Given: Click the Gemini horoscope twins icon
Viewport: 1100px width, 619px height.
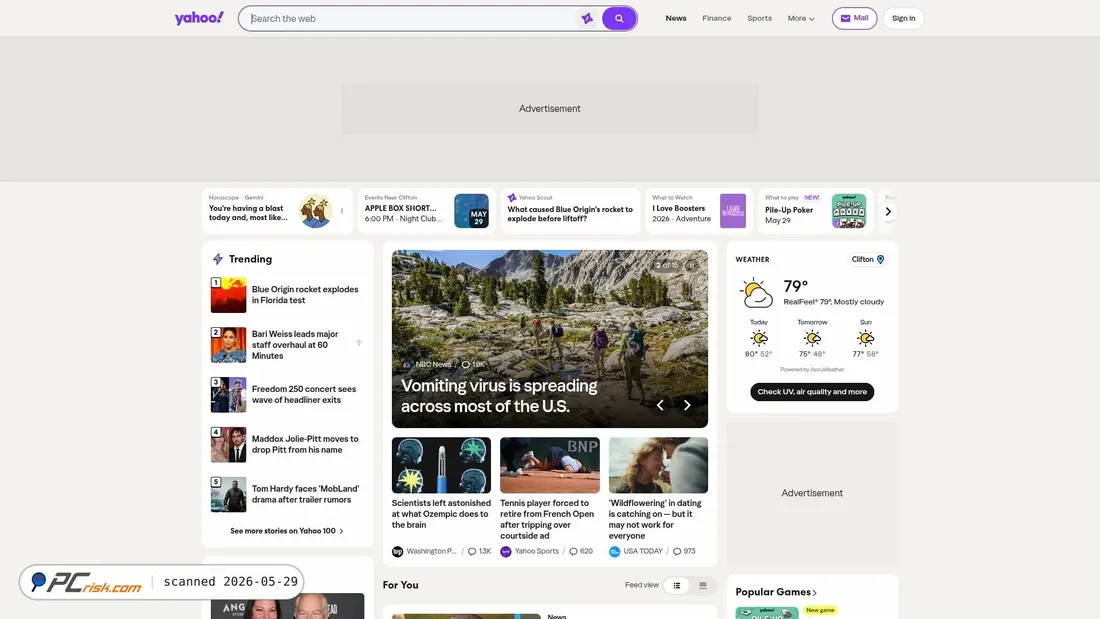Looking at the screenshot, I should [315, 211].
